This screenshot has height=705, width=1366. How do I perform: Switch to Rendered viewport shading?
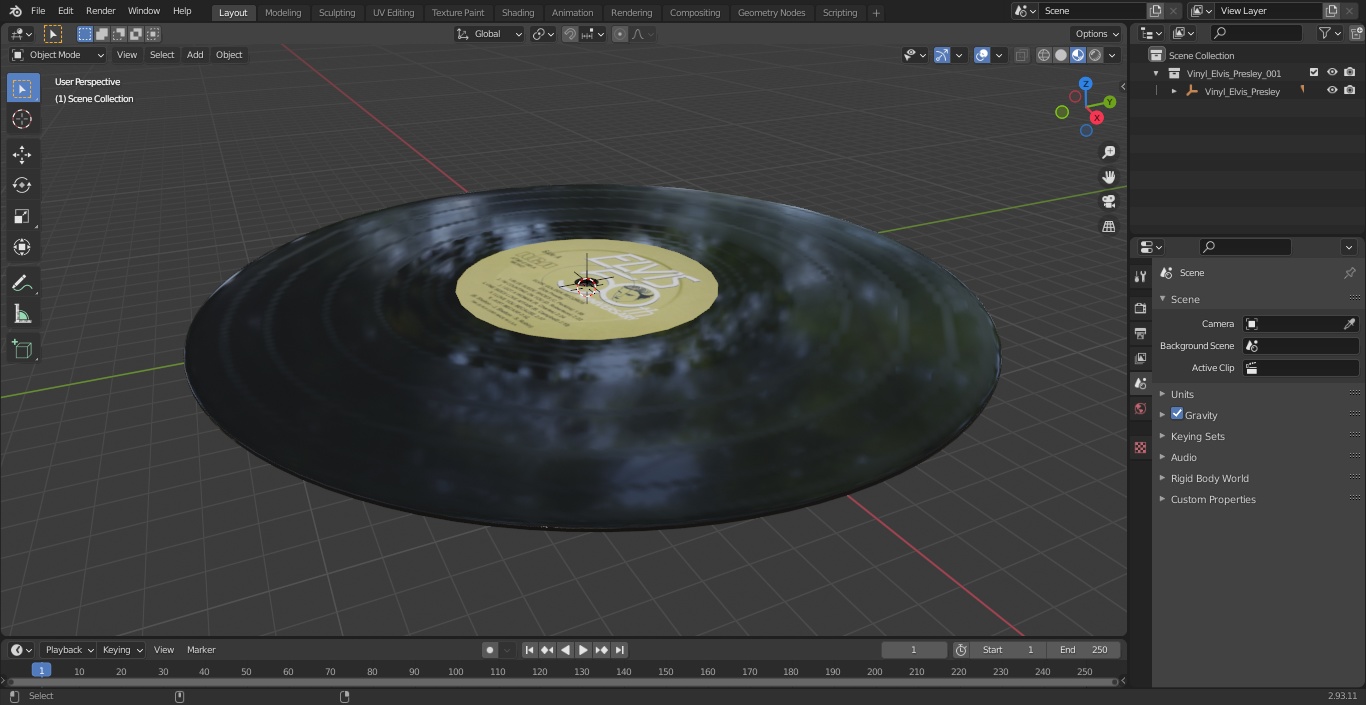tap(1095, 55)
